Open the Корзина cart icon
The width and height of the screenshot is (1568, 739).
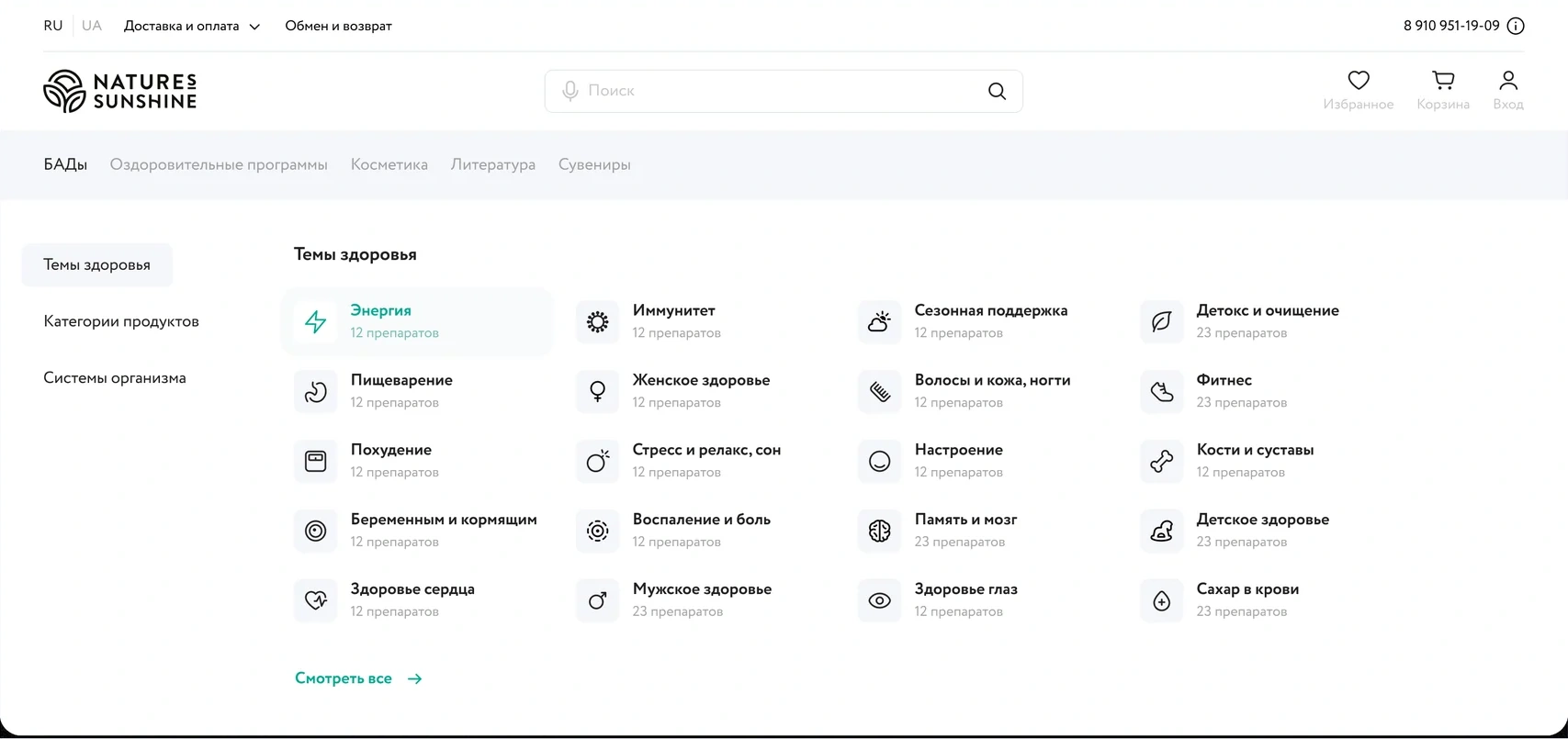click(x=1443, y=81)
